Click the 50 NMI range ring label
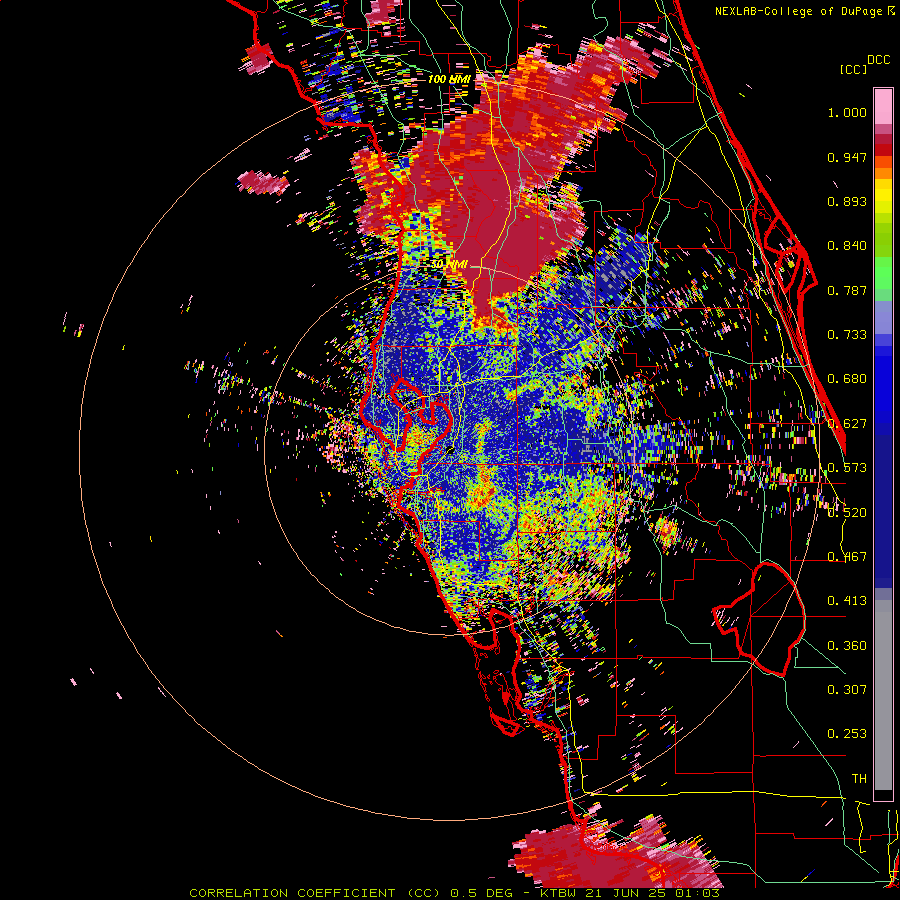The width and height of the screenshot is (900, 900). pyautogui.click(x=449, y=265)
